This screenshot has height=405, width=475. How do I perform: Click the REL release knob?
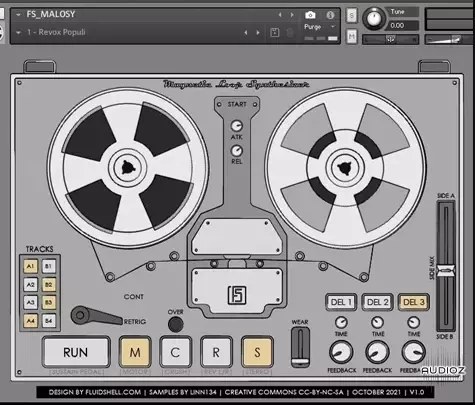pos(237,151)
